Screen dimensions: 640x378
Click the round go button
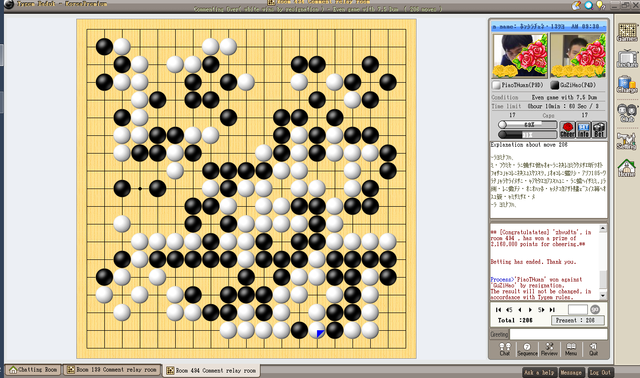tap(595, 309)
